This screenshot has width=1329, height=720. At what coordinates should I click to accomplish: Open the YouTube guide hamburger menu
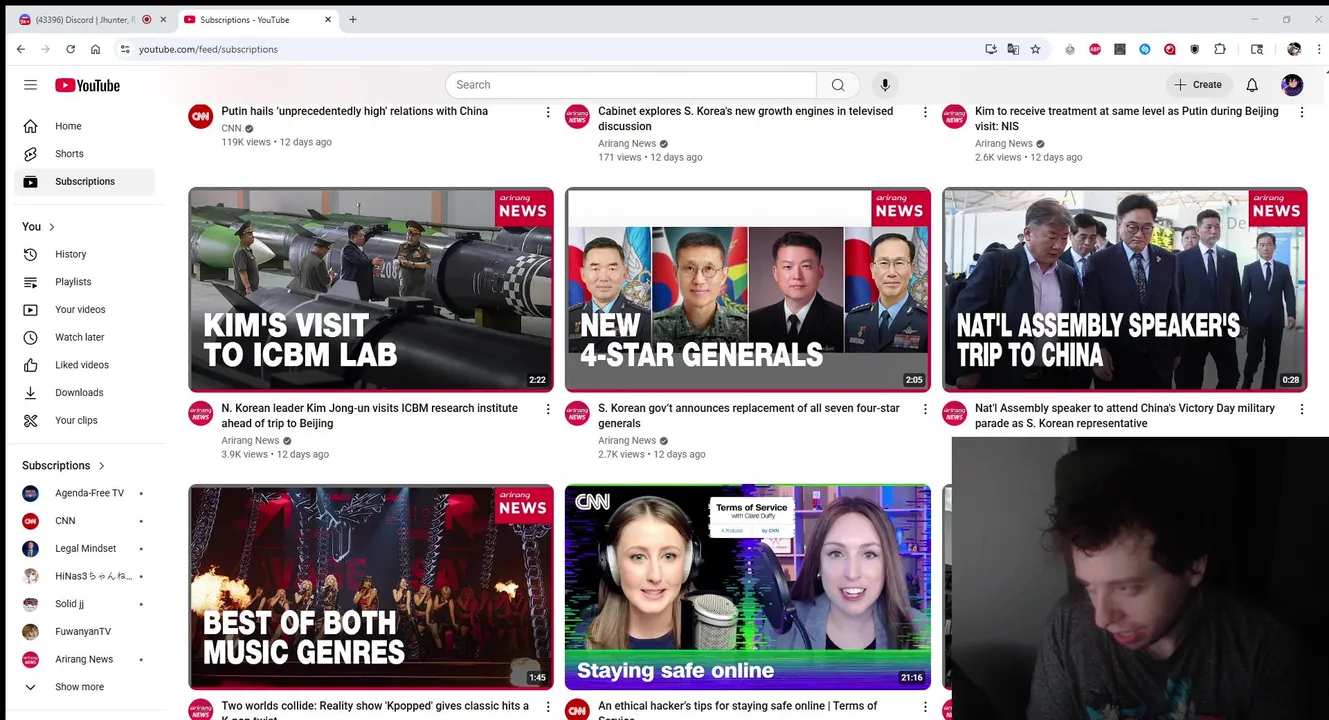coord(30,85)
